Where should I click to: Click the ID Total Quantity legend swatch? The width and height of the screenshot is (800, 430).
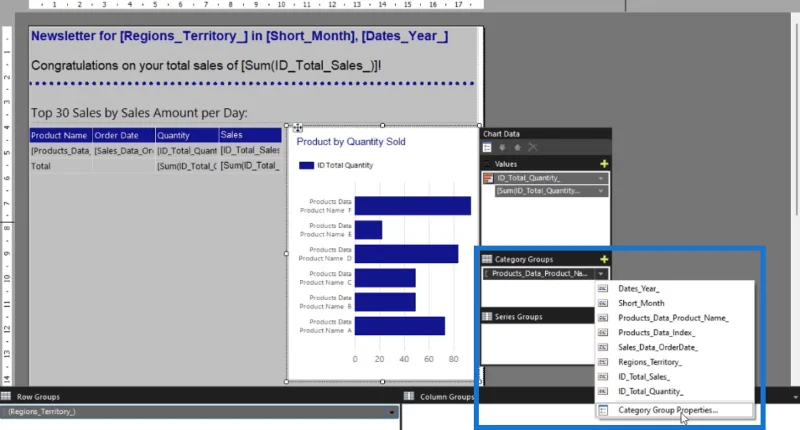(306, 165)
